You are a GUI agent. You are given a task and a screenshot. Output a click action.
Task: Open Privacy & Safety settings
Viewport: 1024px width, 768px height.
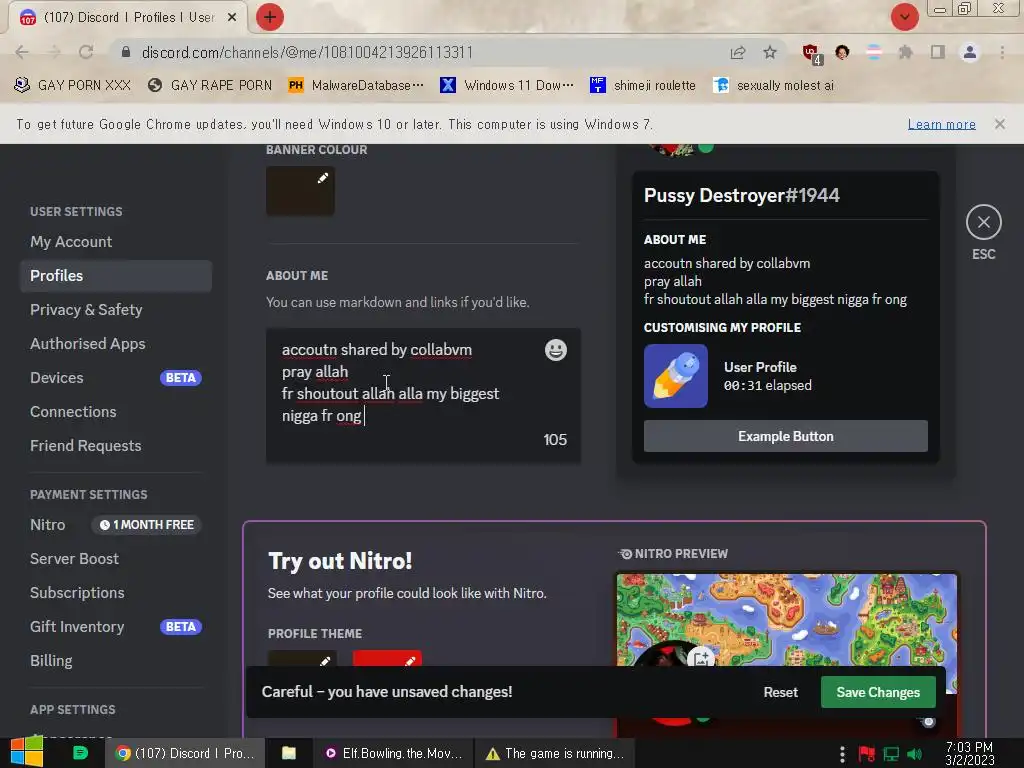[116, 310]
